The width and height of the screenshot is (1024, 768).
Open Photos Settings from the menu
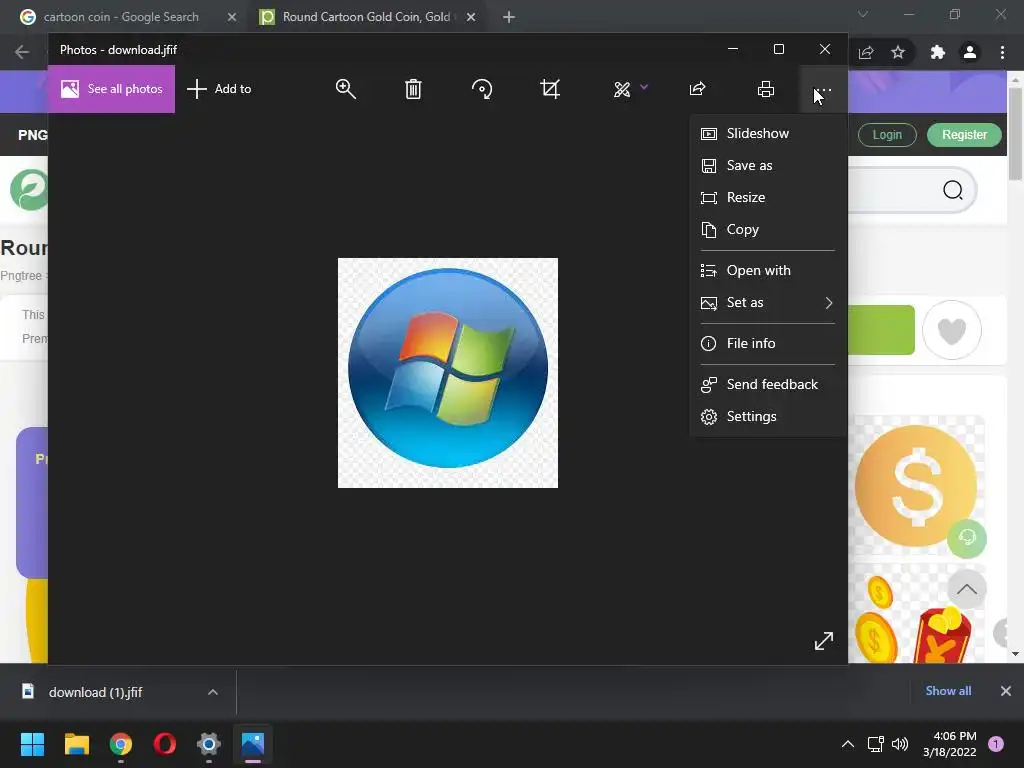click(x=768, y=417)
